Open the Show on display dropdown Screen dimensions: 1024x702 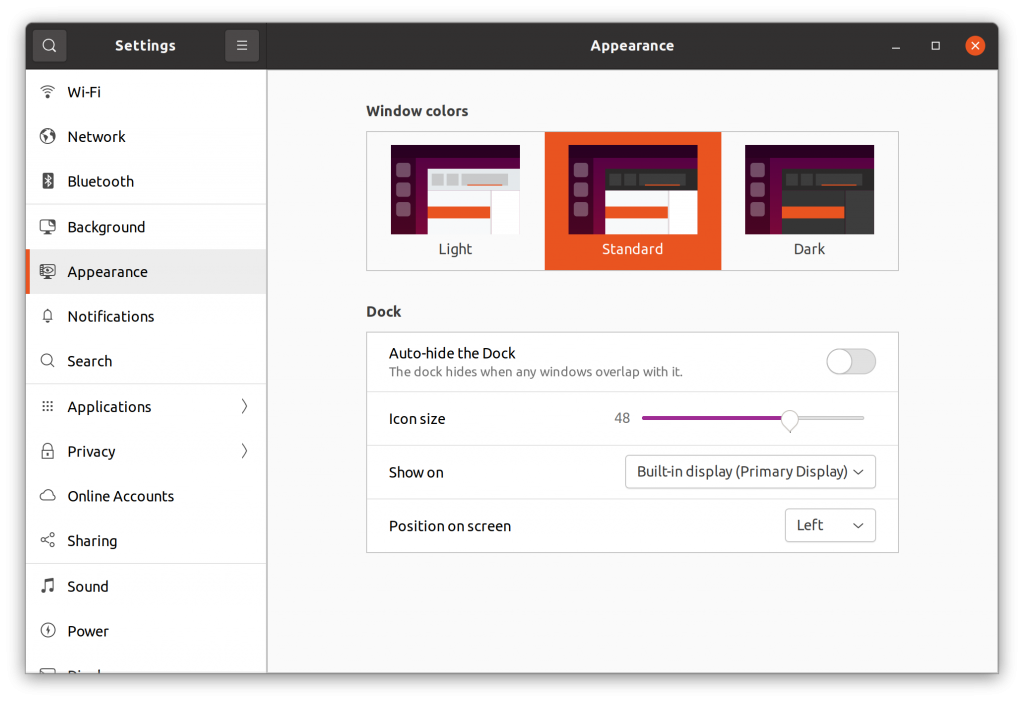[x=750, y=471]
